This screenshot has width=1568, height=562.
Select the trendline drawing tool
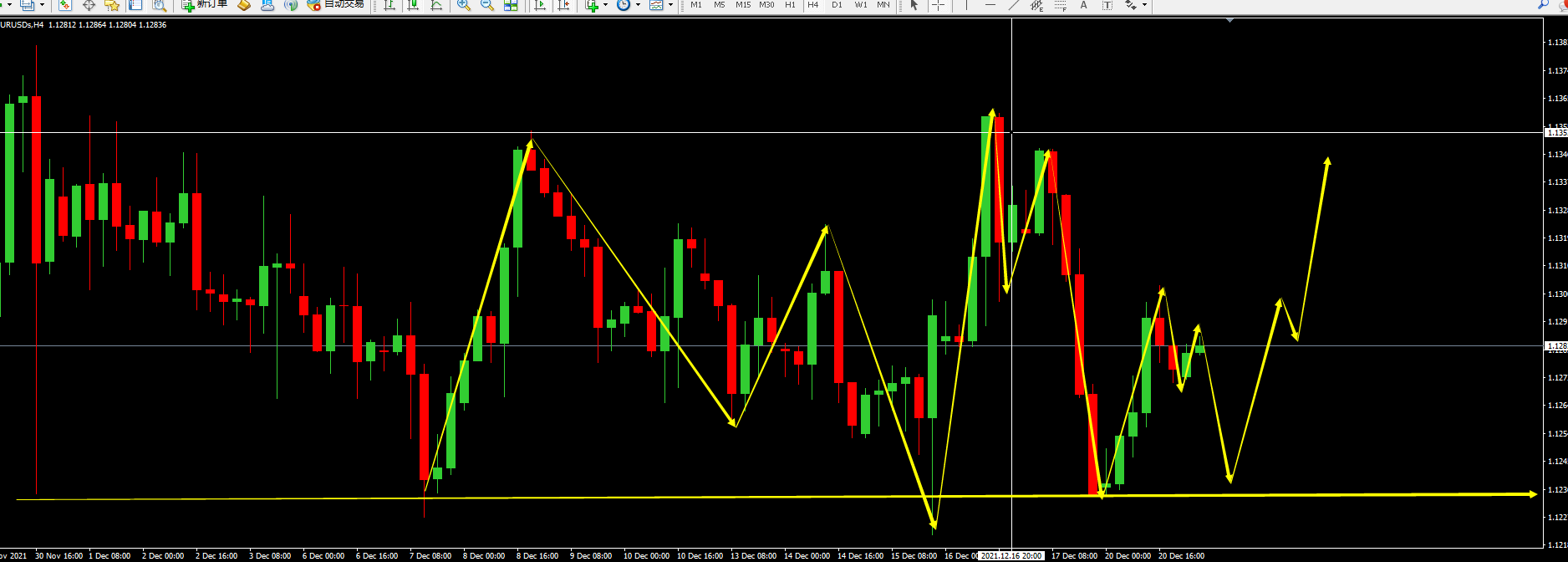click(1014, 5)
